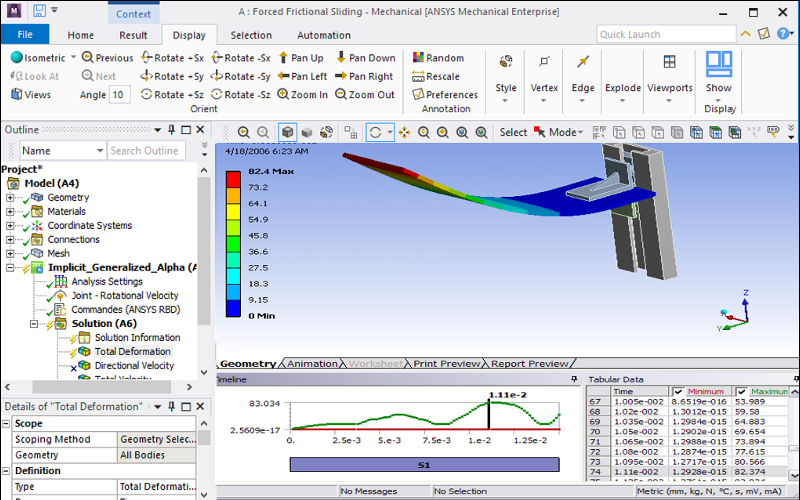Click the Angle value field

pyautogui.click(x=119, y=95)
